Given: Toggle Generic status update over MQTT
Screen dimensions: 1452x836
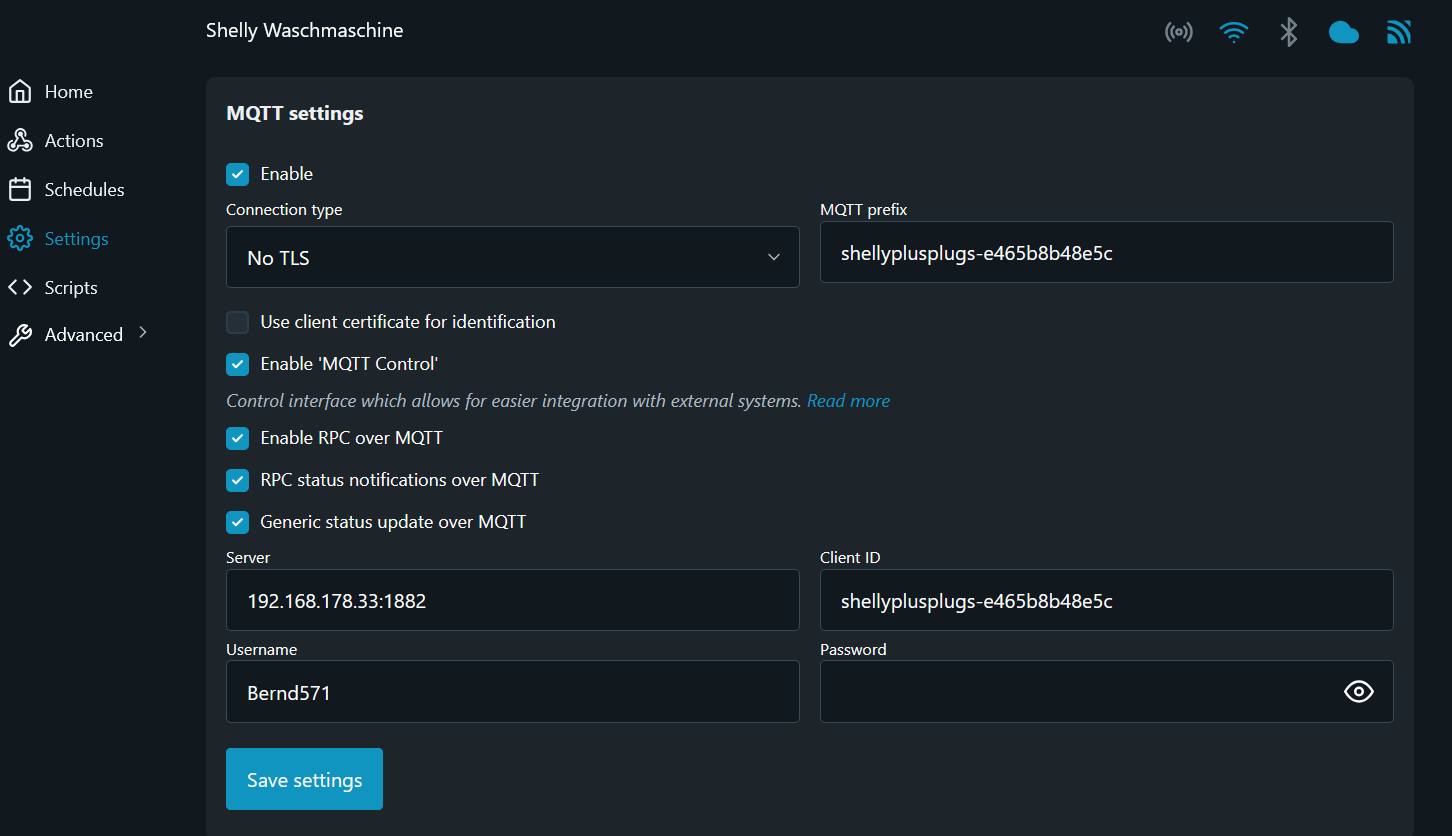Looking at the screenshot, I should point(237,522).
